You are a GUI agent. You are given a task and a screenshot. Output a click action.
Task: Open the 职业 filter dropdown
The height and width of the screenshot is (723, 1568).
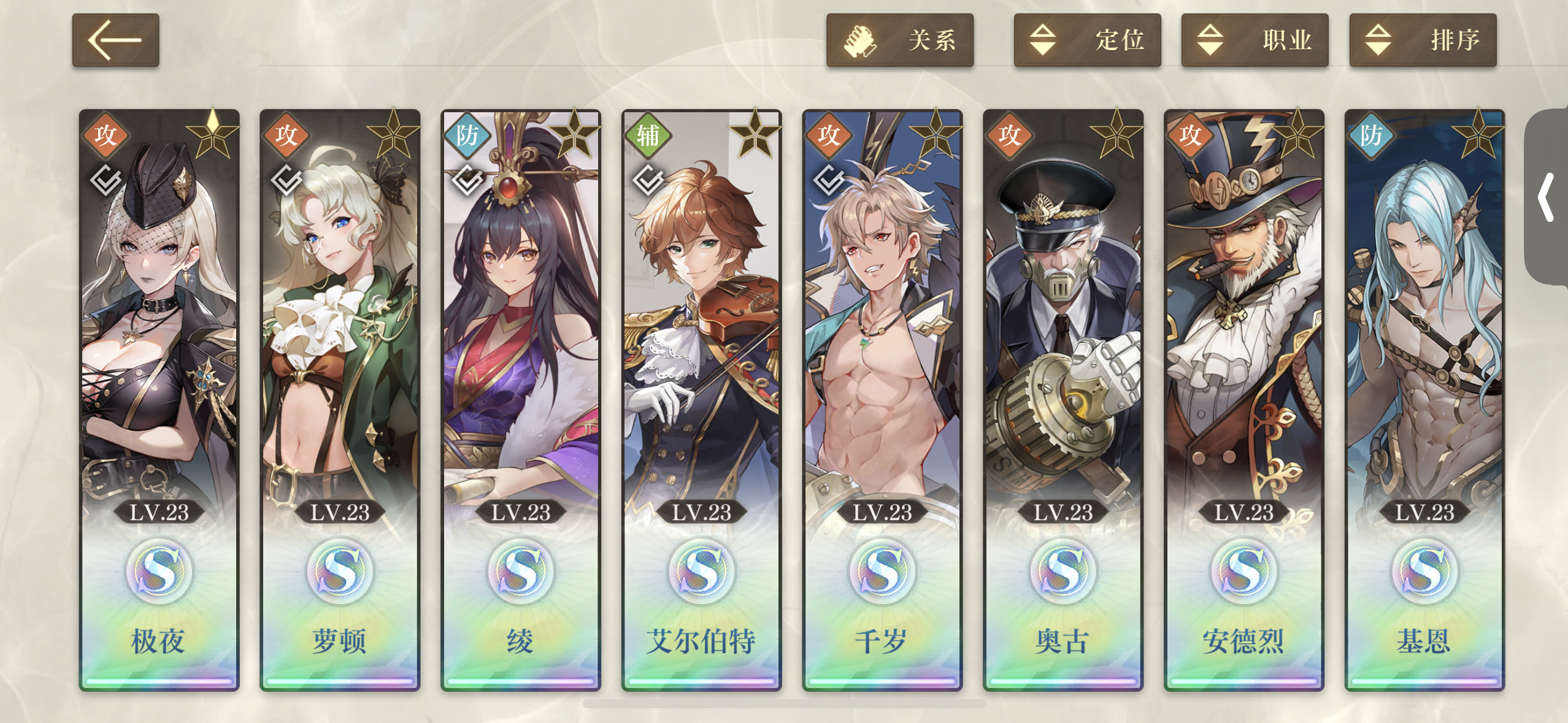pos(1255,40)
